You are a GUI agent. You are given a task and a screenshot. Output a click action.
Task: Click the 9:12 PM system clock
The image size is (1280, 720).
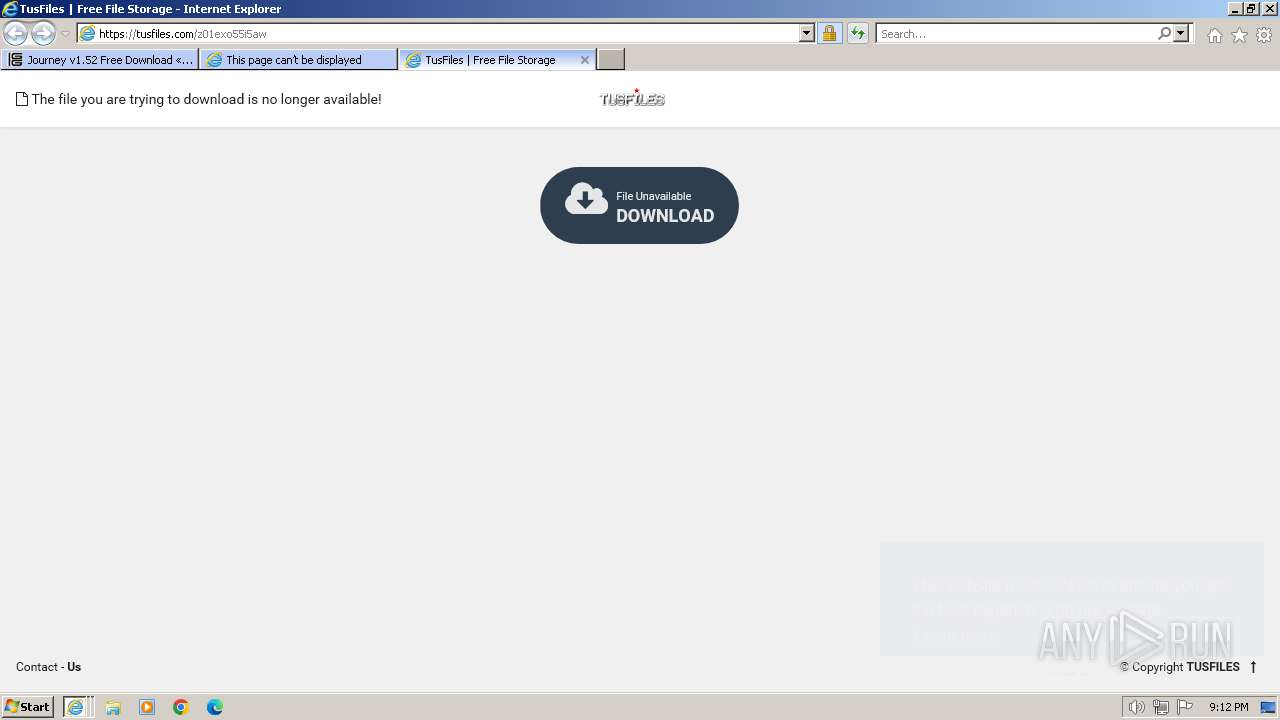tap(1228, 707)
